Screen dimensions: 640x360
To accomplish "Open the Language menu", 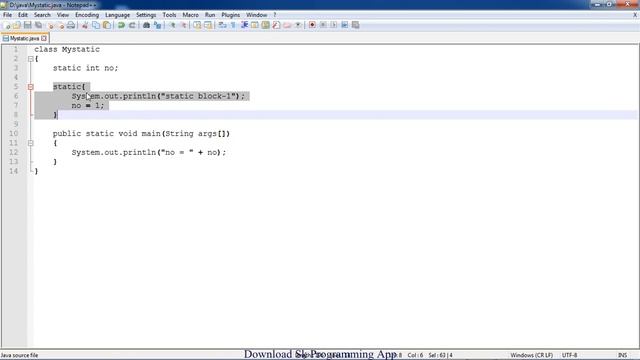I will coord(117,15).
